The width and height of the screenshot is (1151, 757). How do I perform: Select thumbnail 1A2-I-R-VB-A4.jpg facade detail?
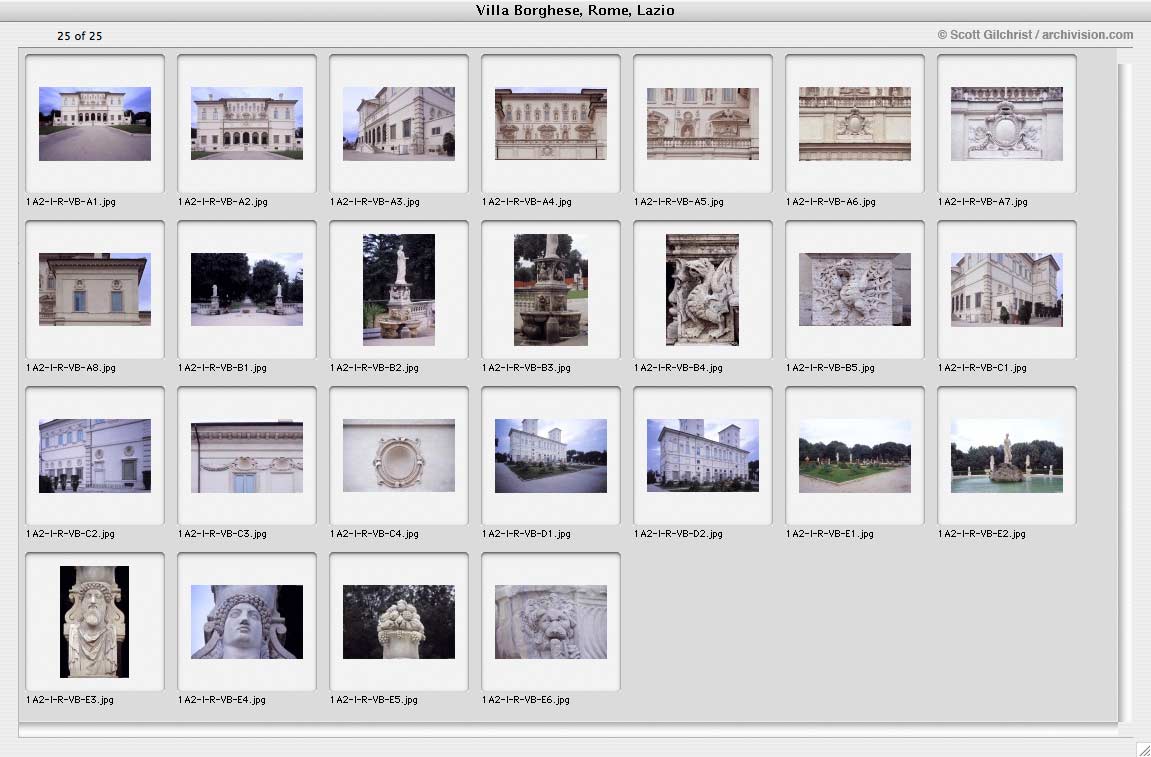pyautogui.click(x=551, y=123)
